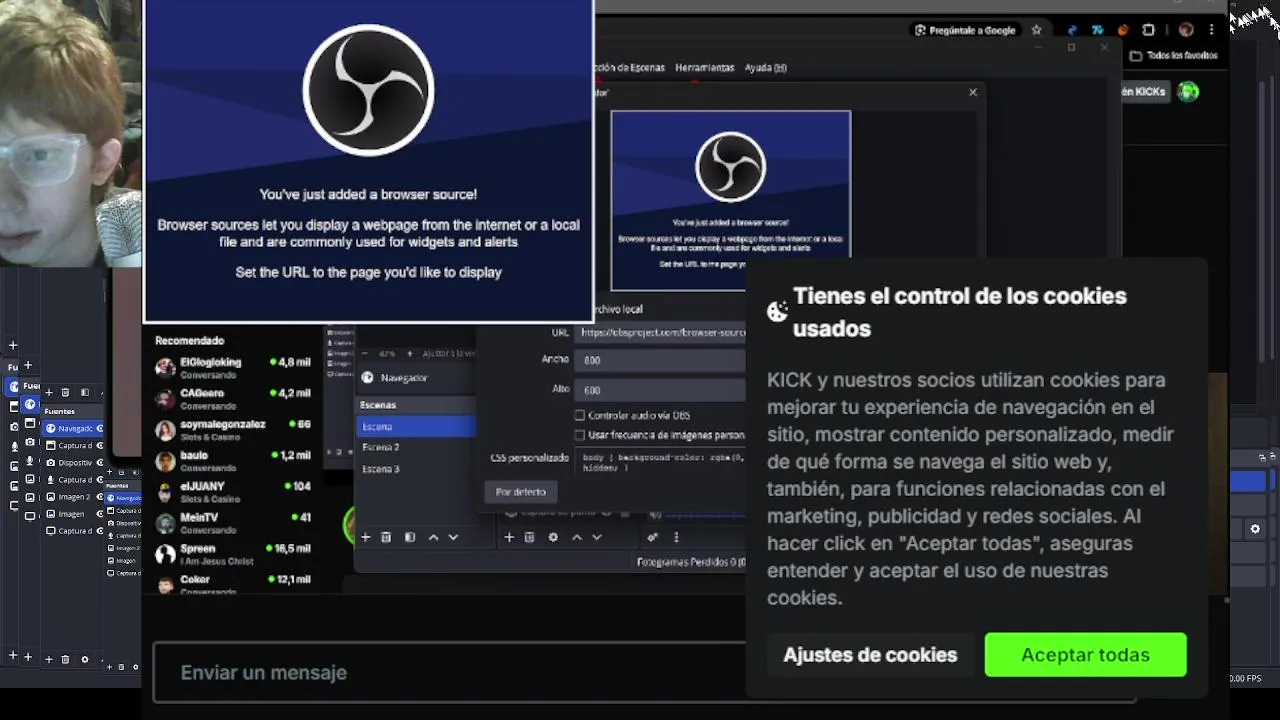The height and width of the screenshot is (720, 1280).
Task: Open the Chrome profile avatar
Action: pyautogui.click(x=1186, y=30)
